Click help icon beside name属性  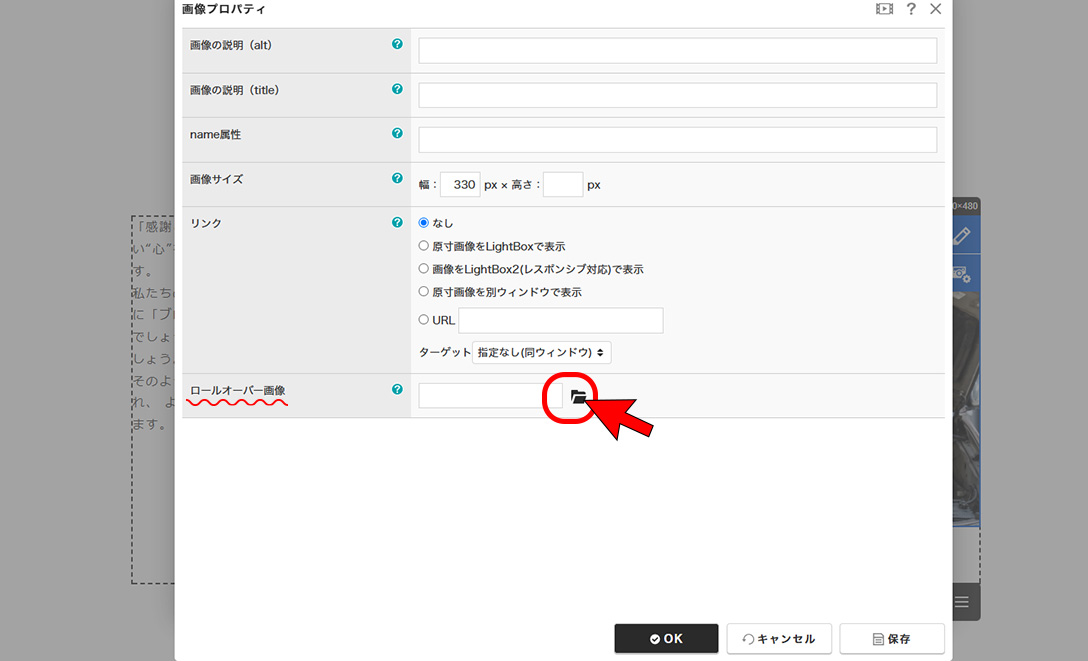point(397,134)
